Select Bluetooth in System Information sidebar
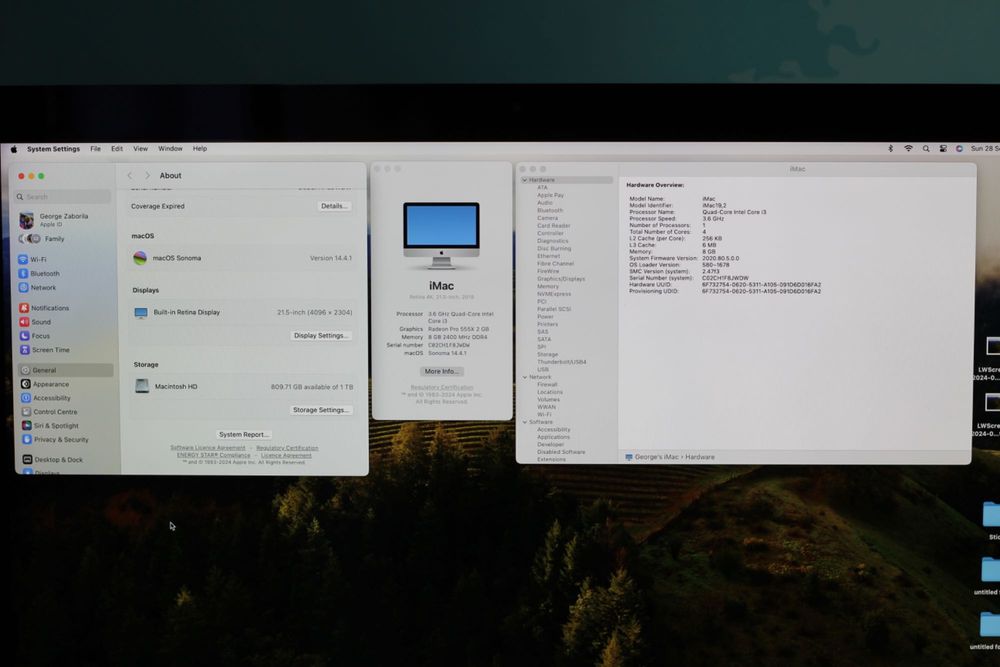The image size is (1000, 667). click(x=550, y=210)
